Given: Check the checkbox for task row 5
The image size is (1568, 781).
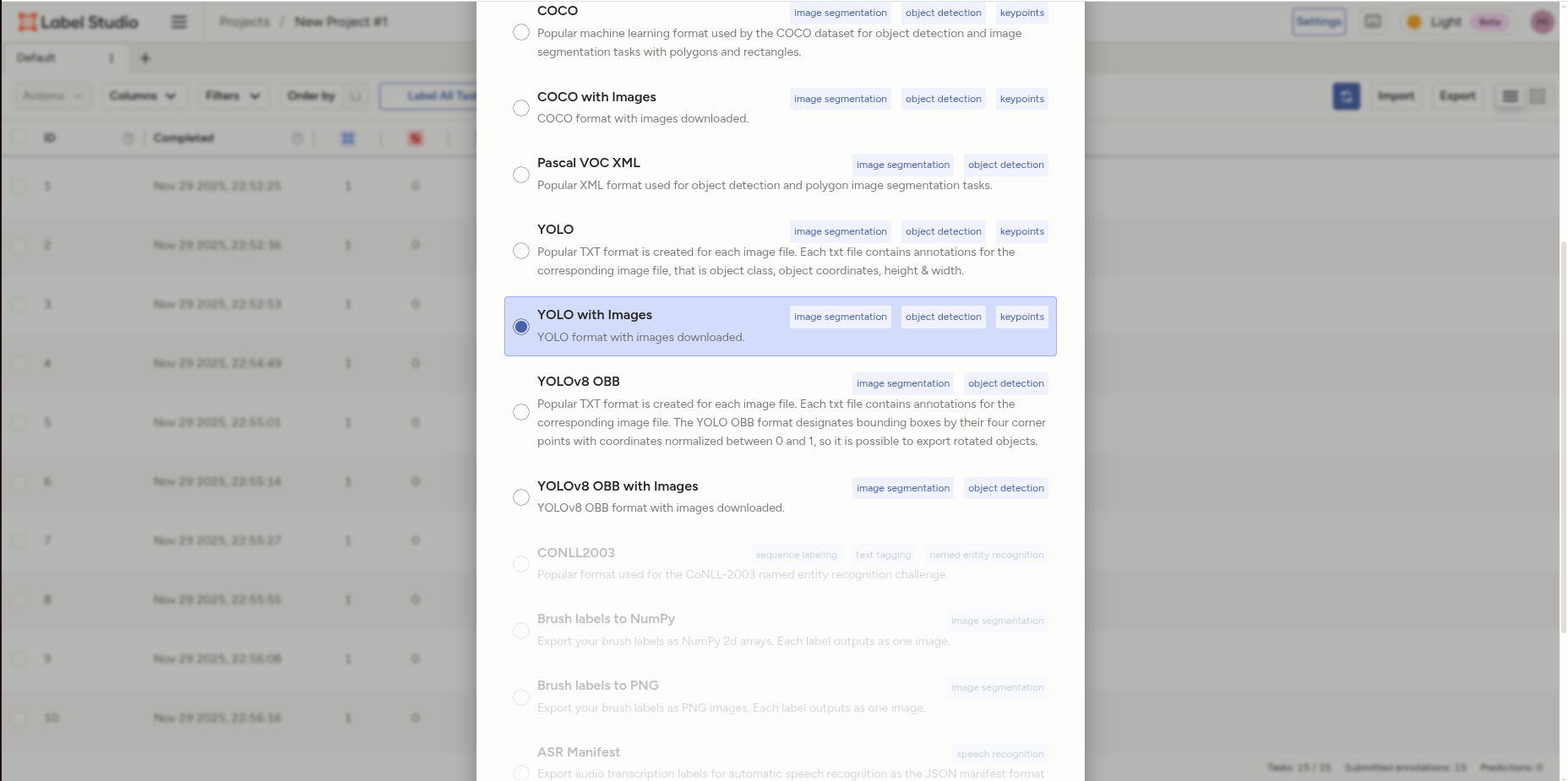Looking at the screenshot, I should (19, 422).
